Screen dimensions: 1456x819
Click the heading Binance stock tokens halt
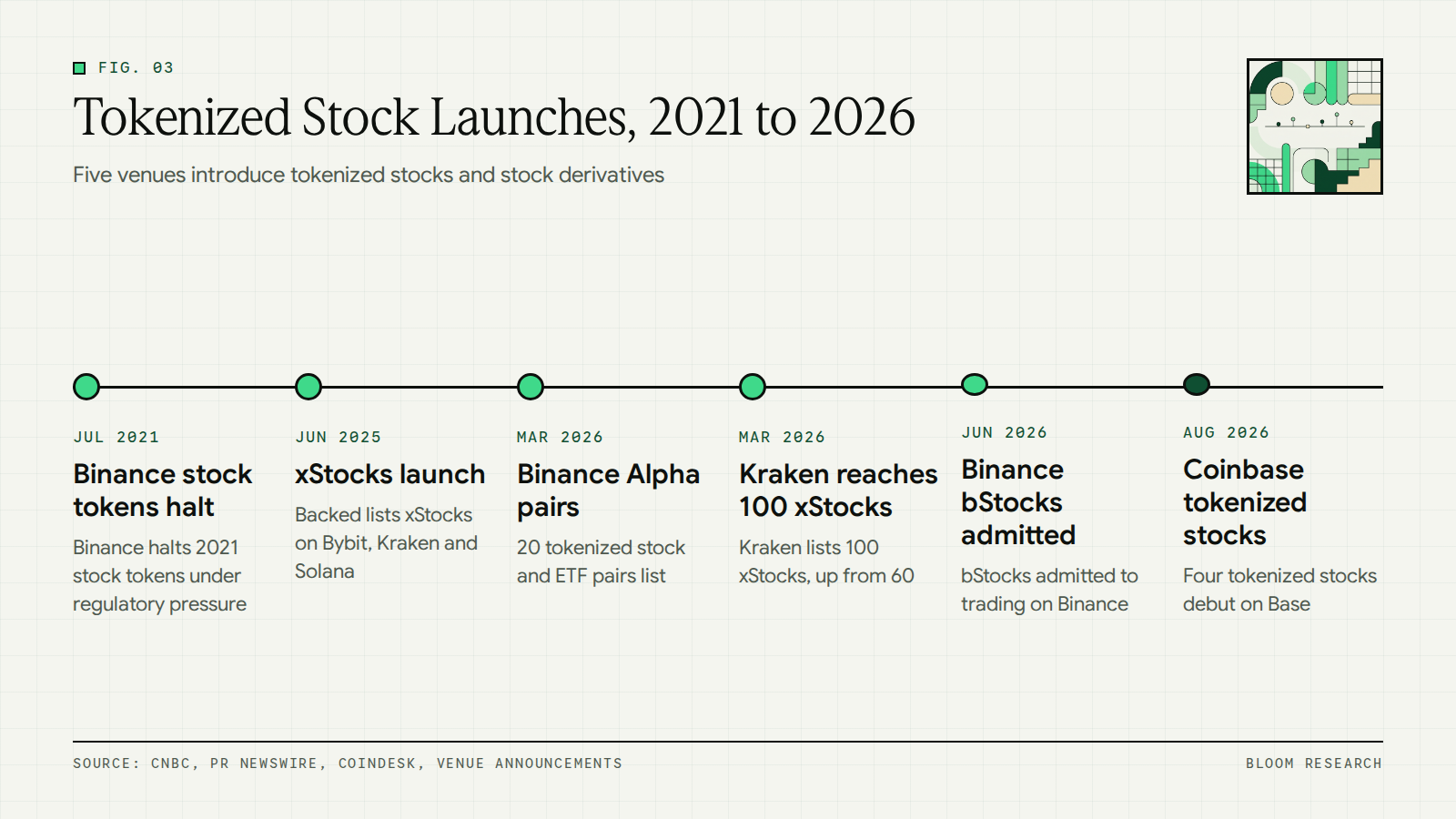click(x=163, y=490)
